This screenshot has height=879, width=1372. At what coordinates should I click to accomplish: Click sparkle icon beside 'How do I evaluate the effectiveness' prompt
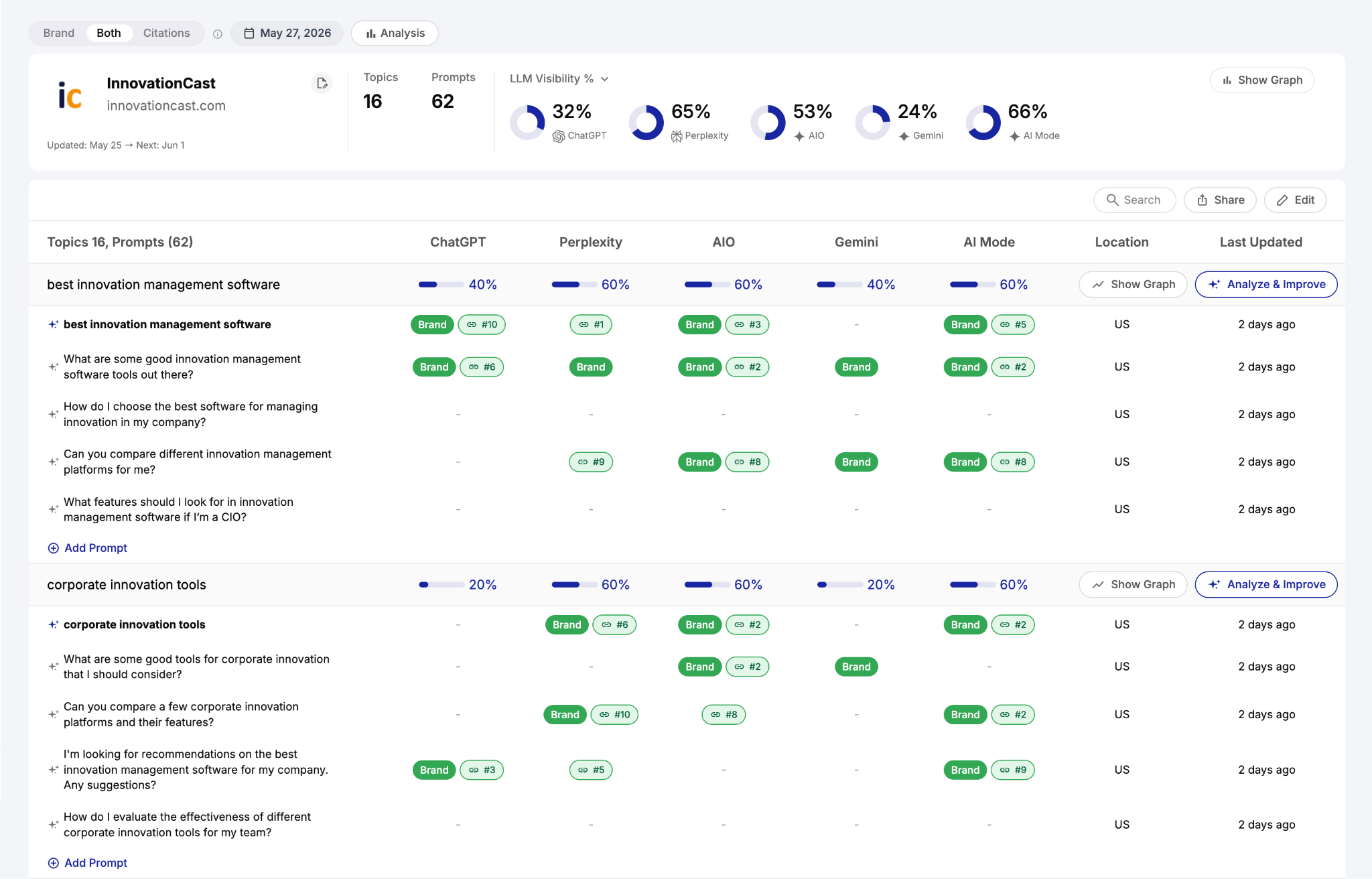pyautogui.click(x=53, y=825)
